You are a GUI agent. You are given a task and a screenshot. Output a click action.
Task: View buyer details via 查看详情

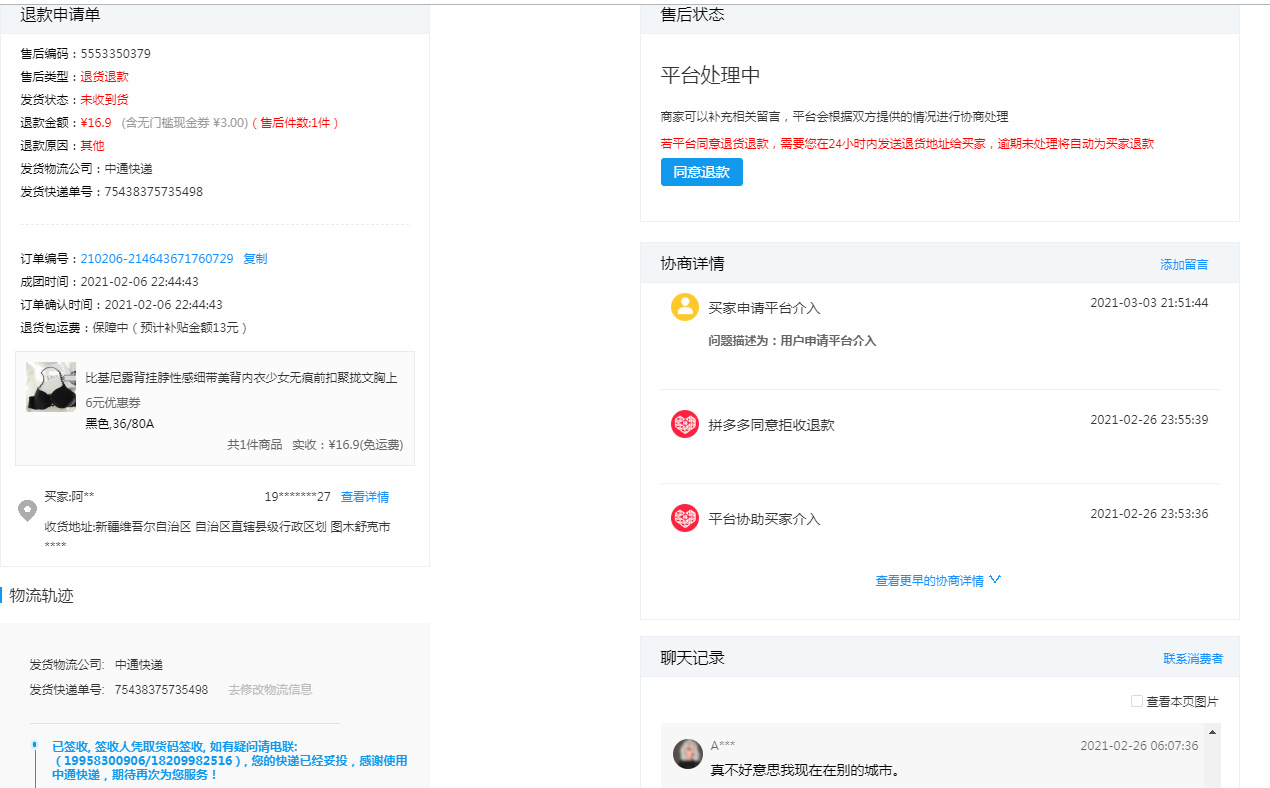point(365,496)
